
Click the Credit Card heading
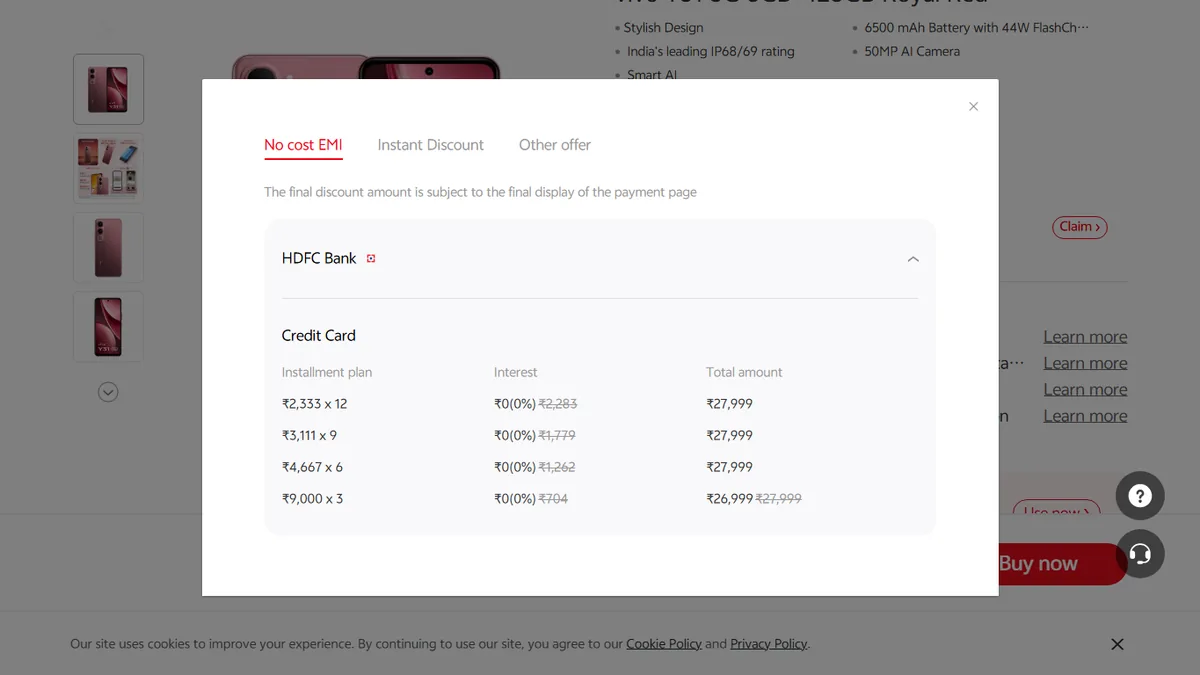(318, 336)
